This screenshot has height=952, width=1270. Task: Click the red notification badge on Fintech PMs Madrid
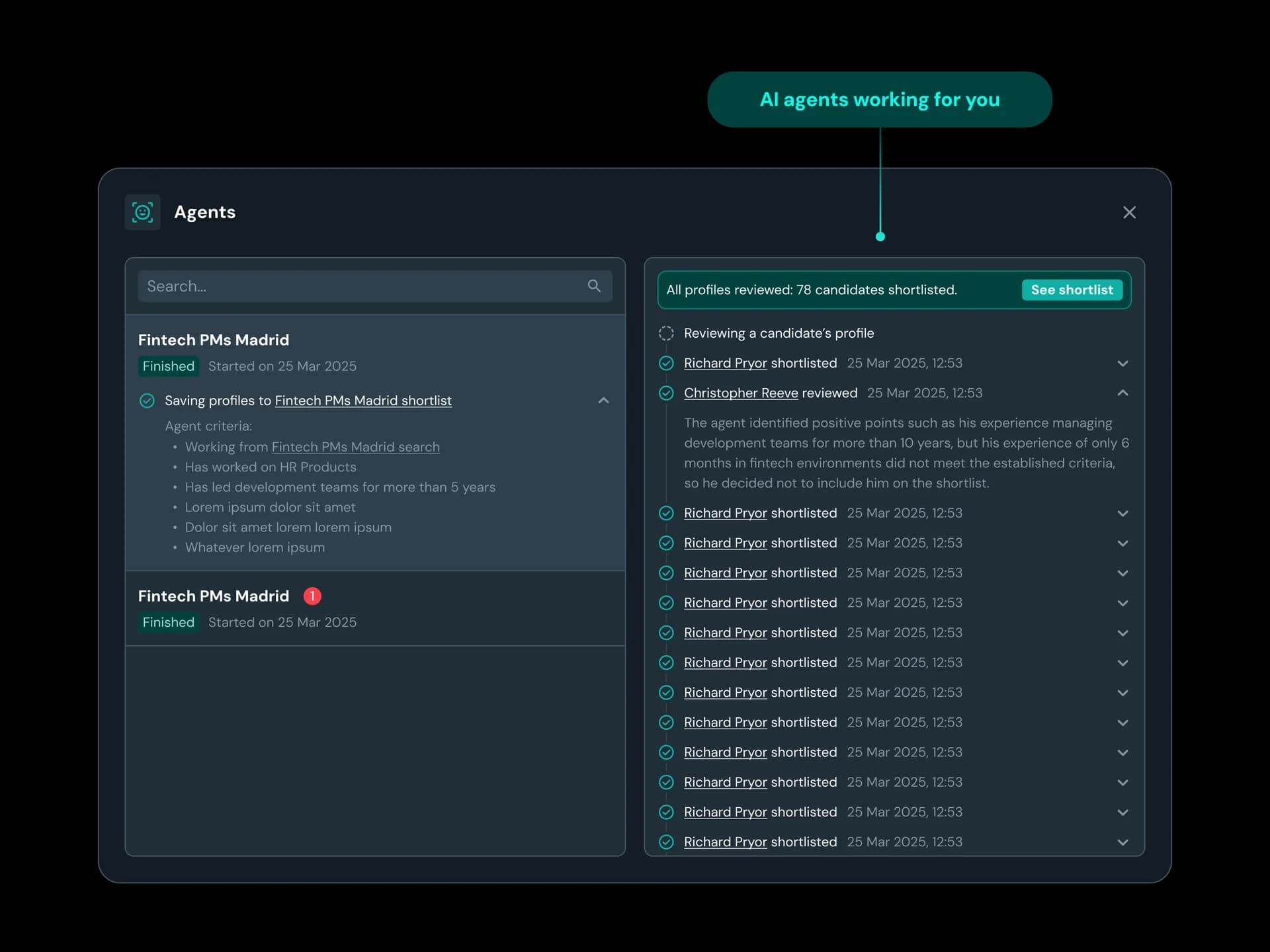click(x=312, y=596)
